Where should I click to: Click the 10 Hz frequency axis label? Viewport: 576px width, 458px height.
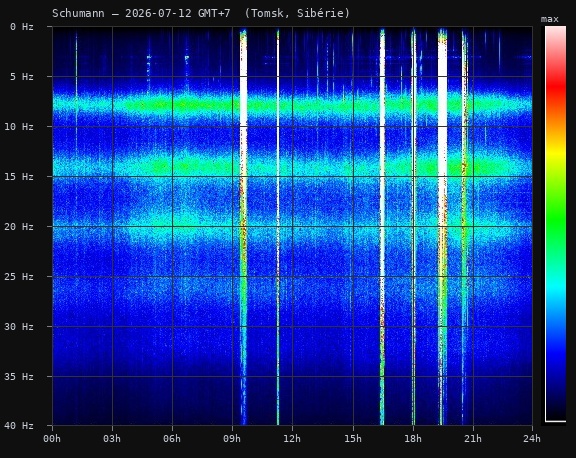19,127
